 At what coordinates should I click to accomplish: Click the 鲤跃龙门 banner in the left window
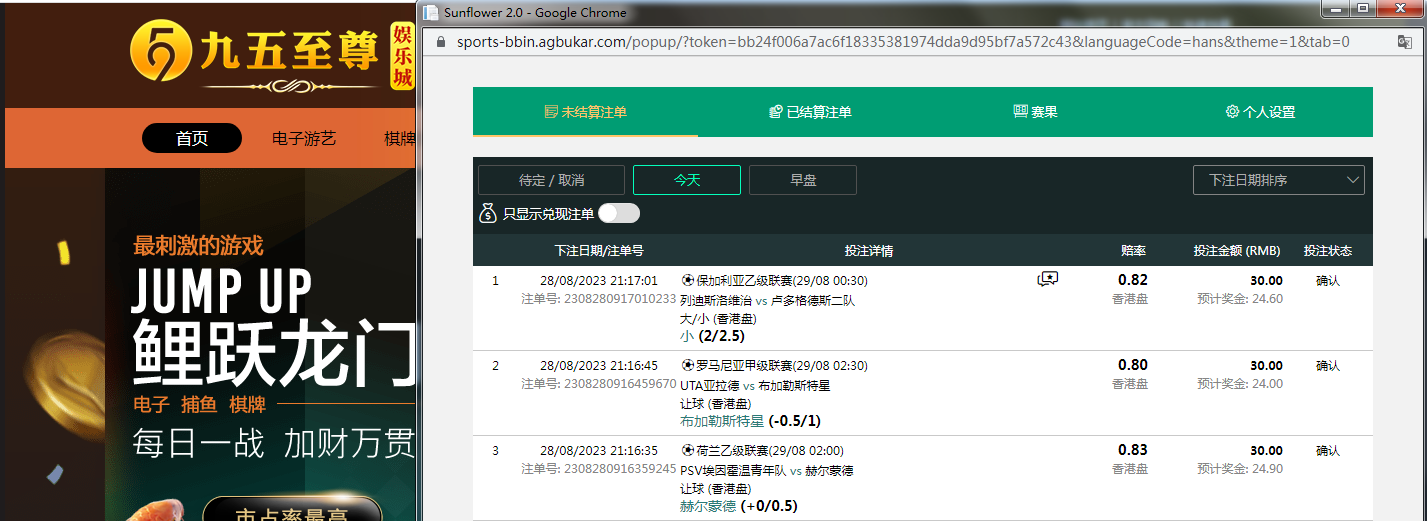click(274, 352)
